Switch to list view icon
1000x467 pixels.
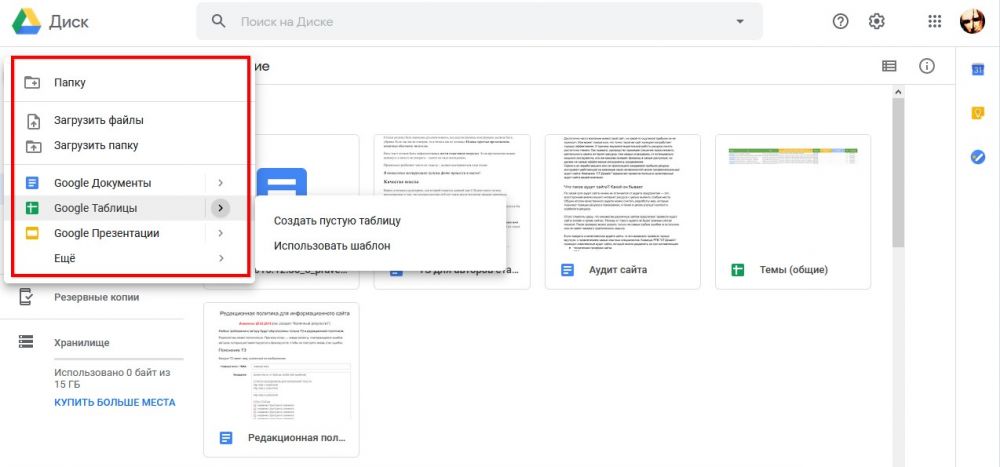coord(889,66)
